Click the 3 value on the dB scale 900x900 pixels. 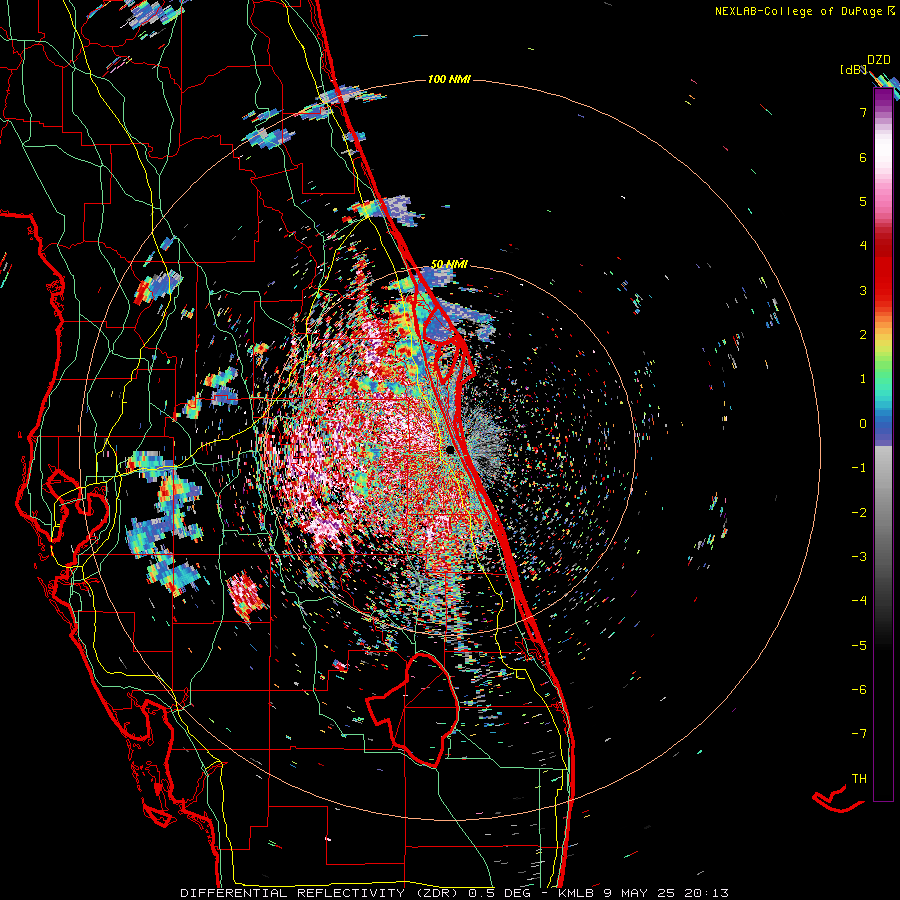(x=863, y=290)
